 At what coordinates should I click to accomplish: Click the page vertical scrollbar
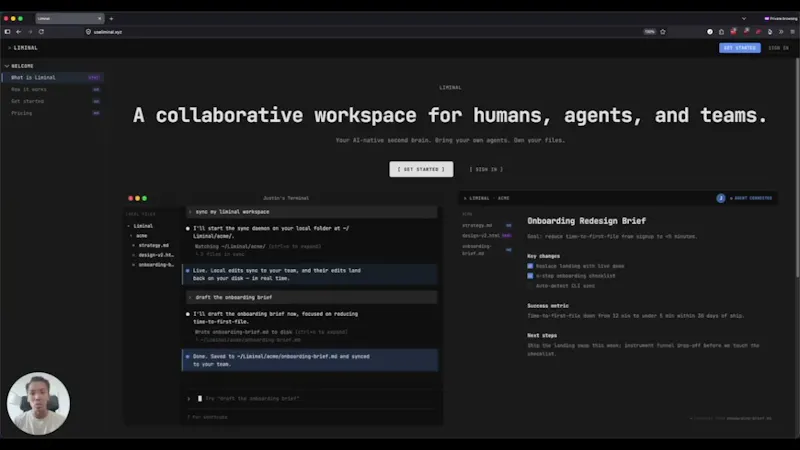(797, 168)
